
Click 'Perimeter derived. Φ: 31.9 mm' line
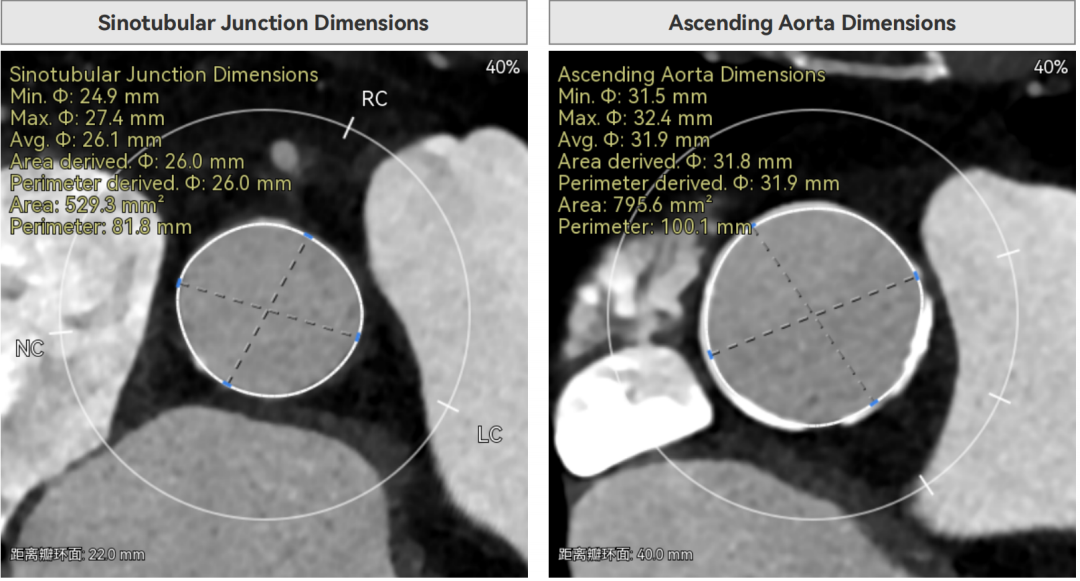[x=698, y=184]
